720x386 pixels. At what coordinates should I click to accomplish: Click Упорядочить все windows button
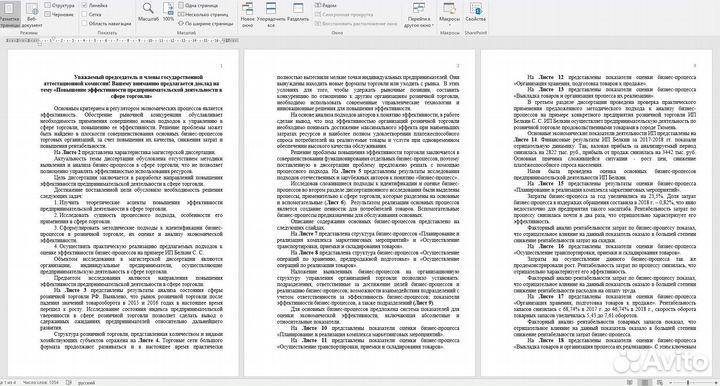point(271,15)
